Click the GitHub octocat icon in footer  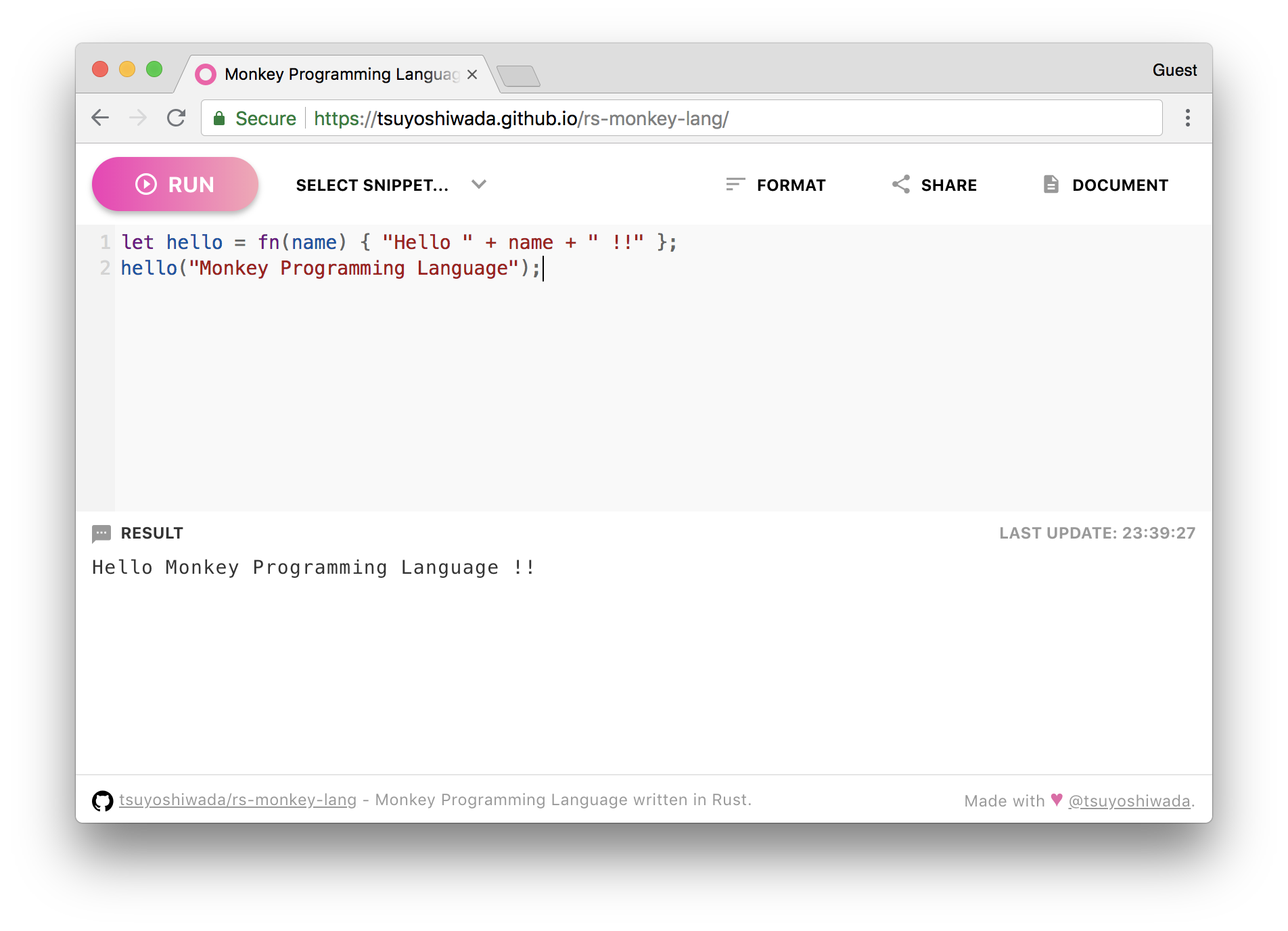[103, 800]
